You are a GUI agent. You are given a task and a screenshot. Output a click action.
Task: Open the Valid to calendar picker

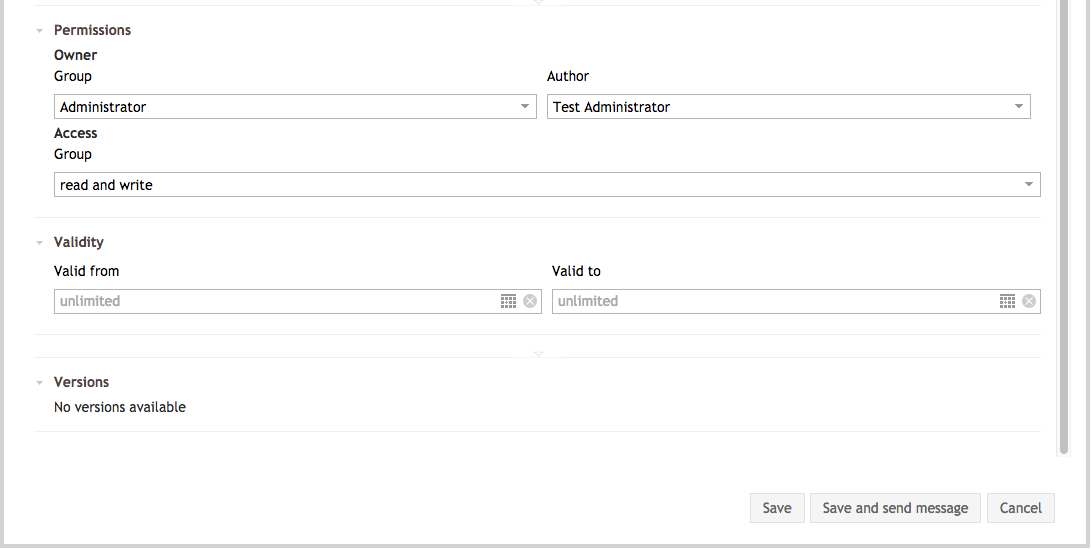pos(1007,301)
